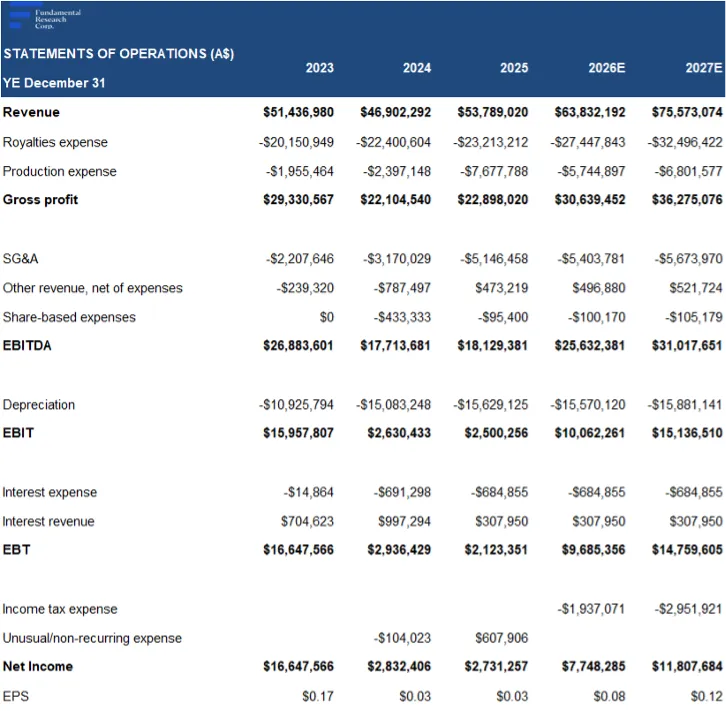
Task: Select the Revenue row label
Action: (31, 113)
